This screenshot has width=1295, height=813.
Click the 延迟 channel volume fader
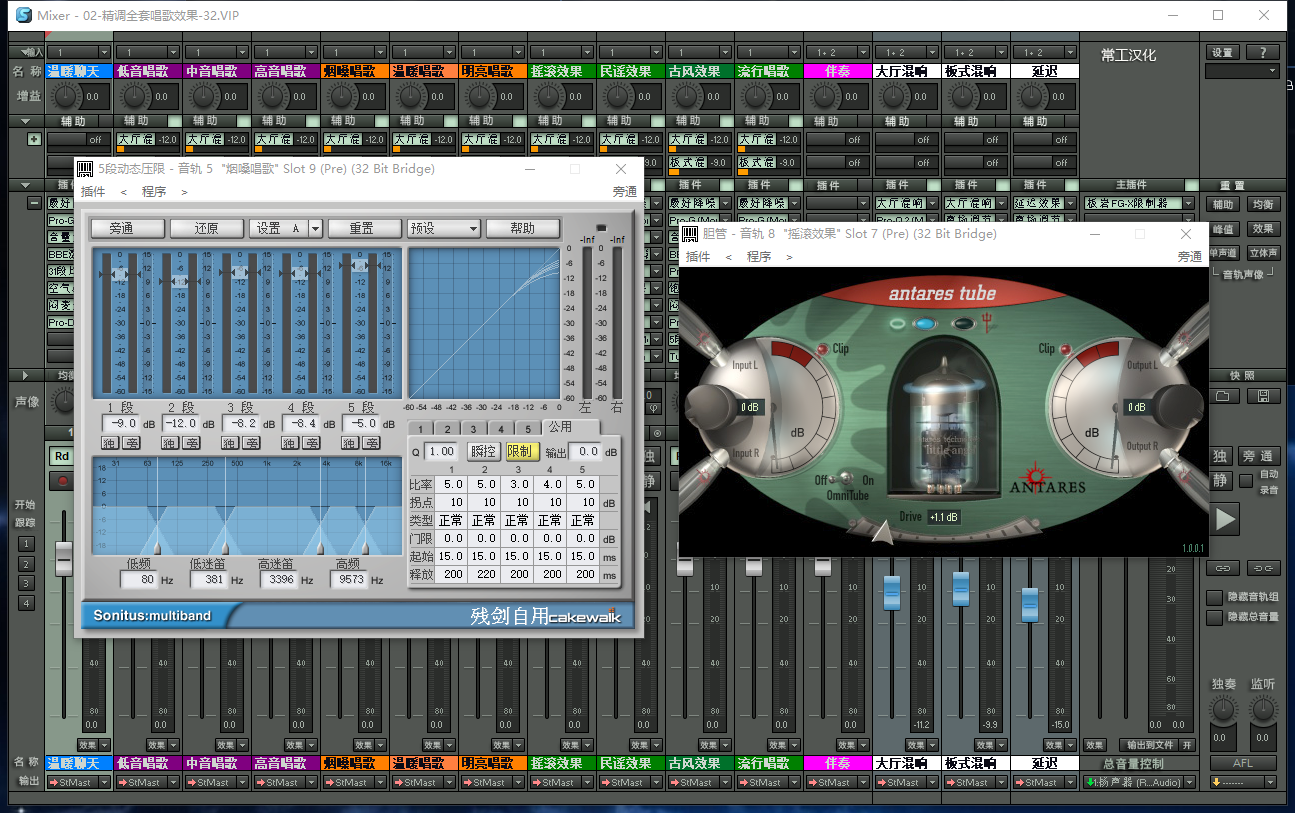(x=1030, y=604)
